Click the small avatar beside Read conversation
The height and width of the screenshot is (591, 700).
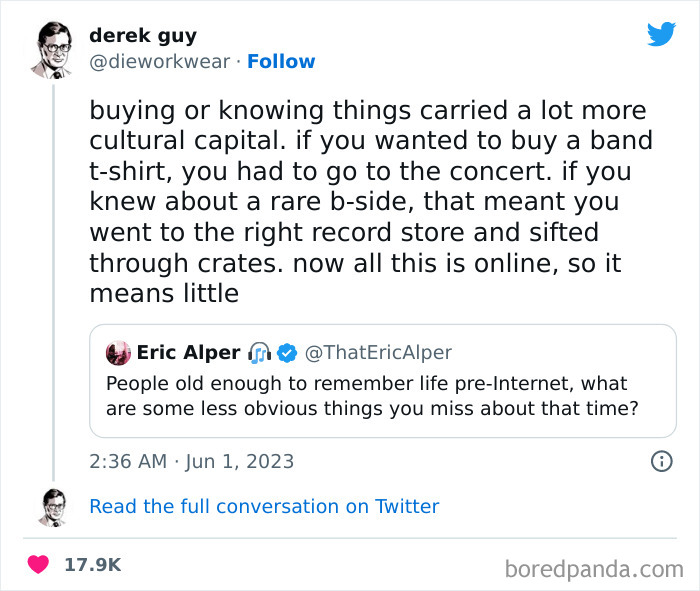pos(53,507)
